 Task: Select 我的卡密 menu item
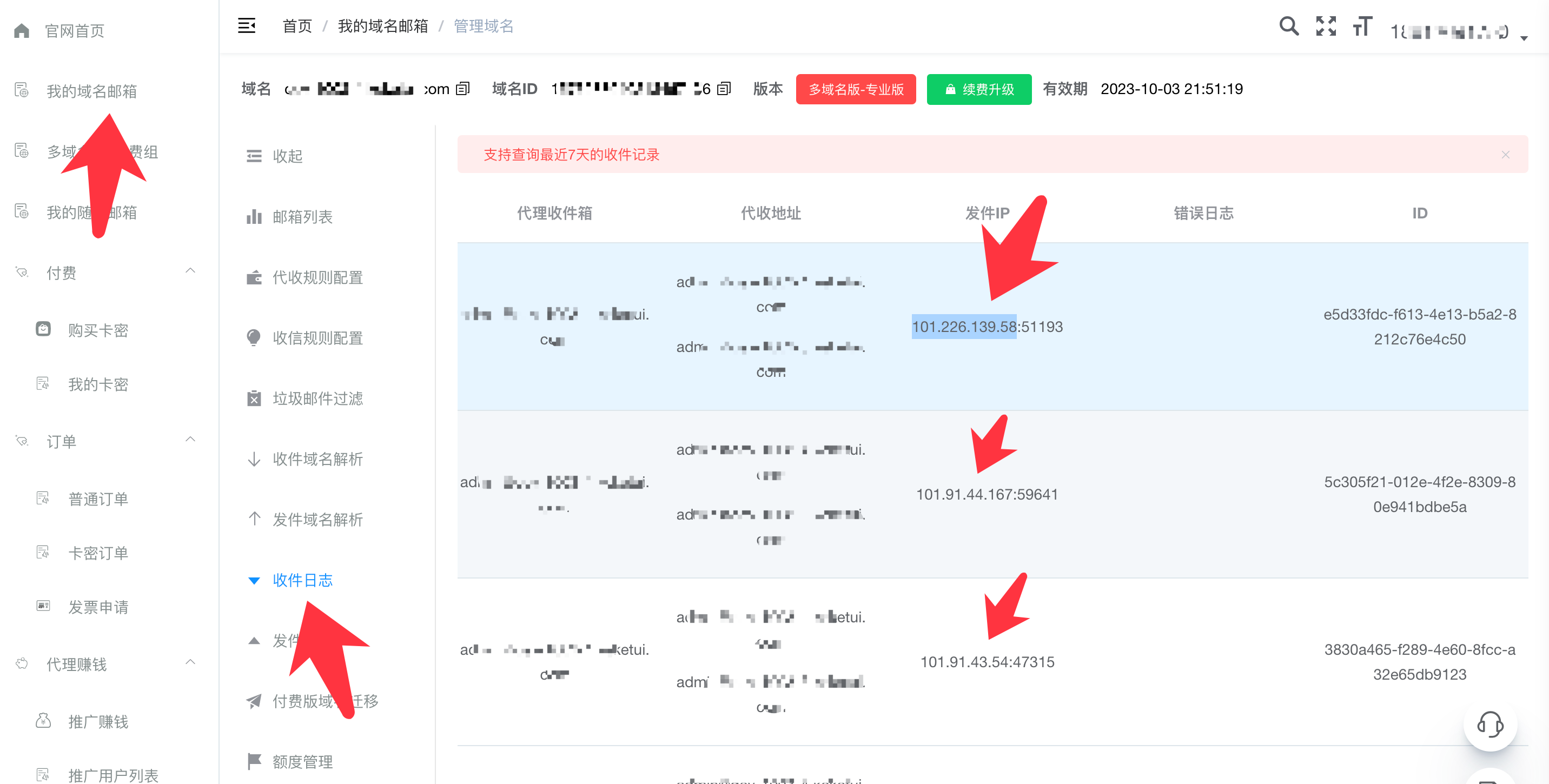click(98, 385)
